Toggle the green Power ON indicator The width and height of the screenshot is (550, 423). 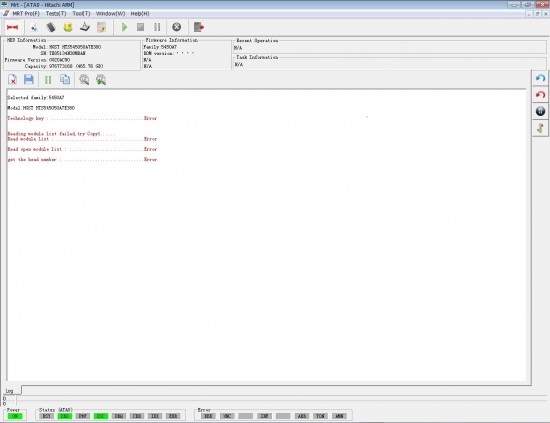(x=15, y=416)
